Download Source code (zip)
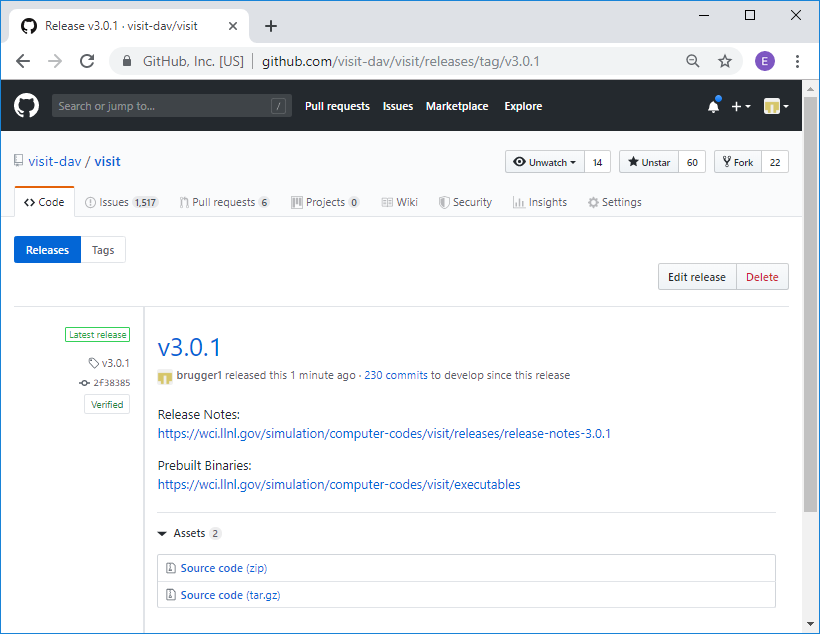The height and width of the screenshot is (634, 820). click(x=224, y=568)
